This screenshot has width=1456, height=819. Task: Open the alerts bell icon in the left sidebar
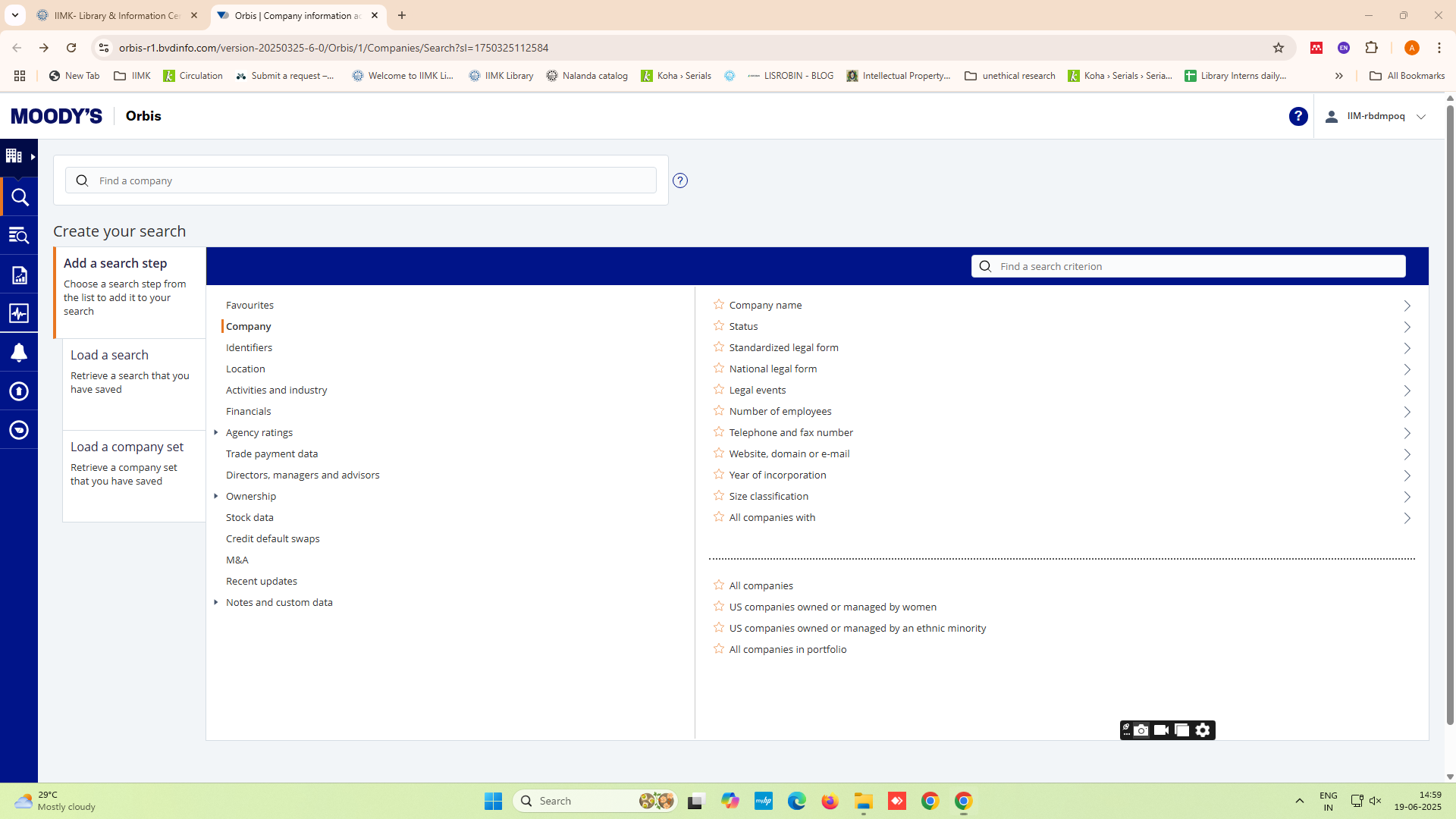tap(19, 353)
